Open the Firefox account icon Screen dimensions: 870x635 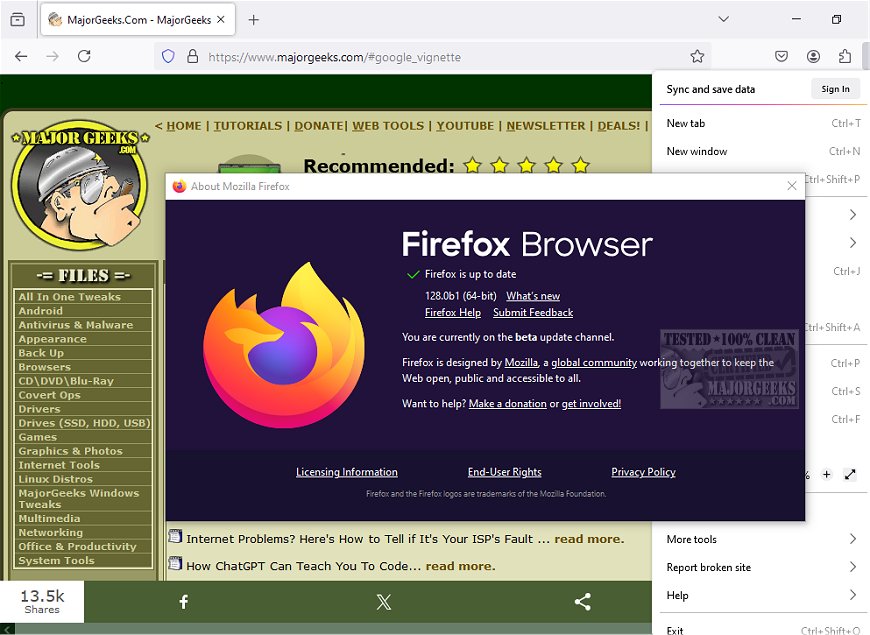[813, 56]
